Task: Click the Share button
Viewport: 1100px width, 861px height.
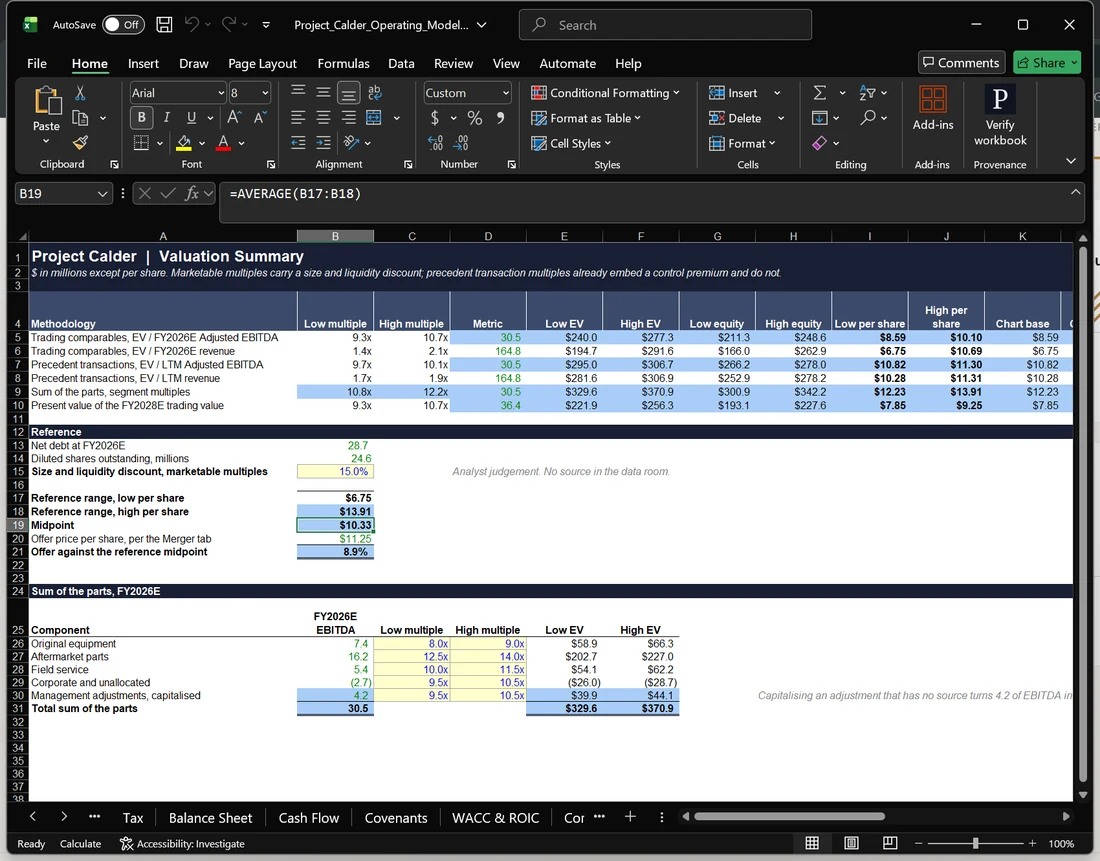Action: click(1047, 62)
